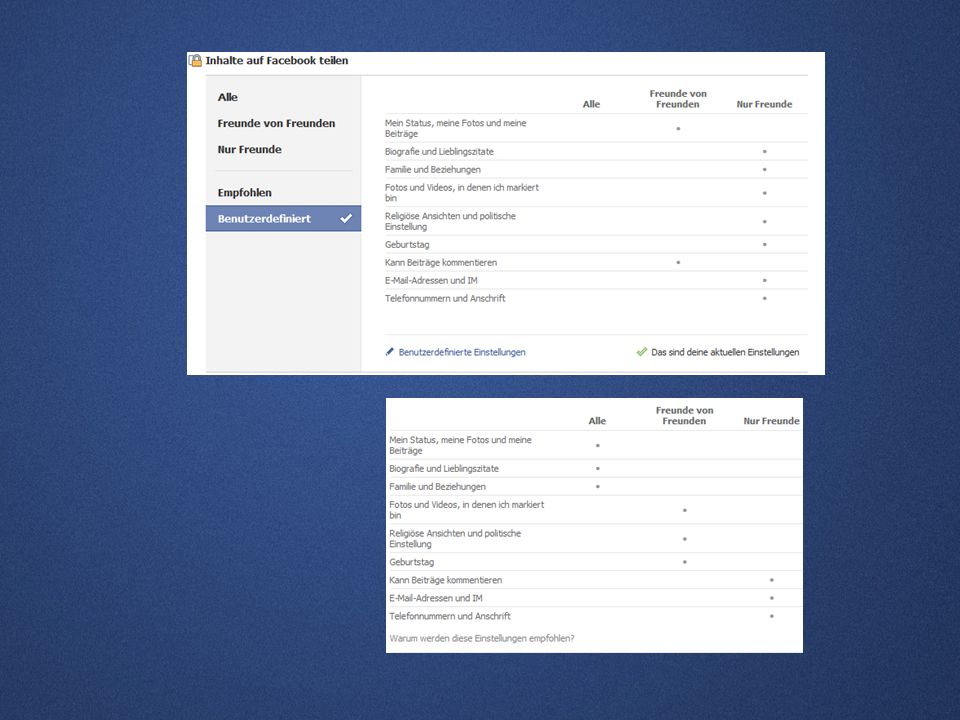Screen dimensions: 960x720
Task: Click the Geburtstag row dot in lower table
Action: (684, 562)
